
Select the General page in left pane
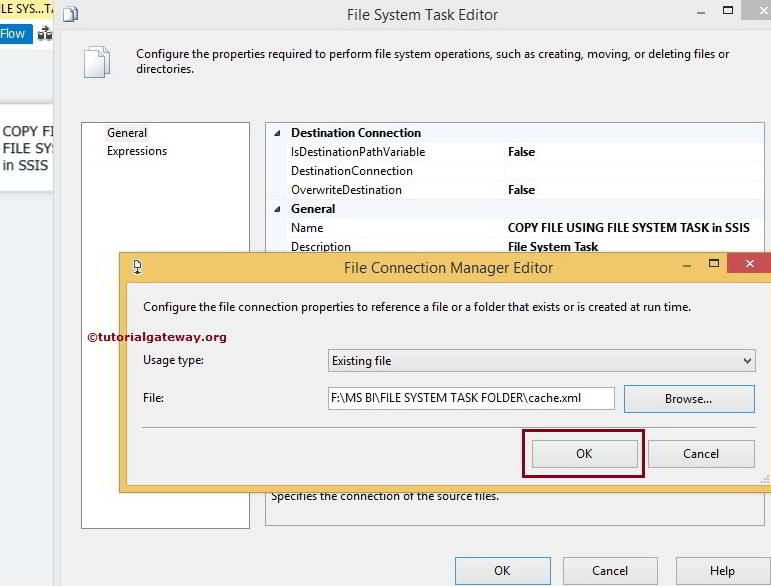[127, 133]
